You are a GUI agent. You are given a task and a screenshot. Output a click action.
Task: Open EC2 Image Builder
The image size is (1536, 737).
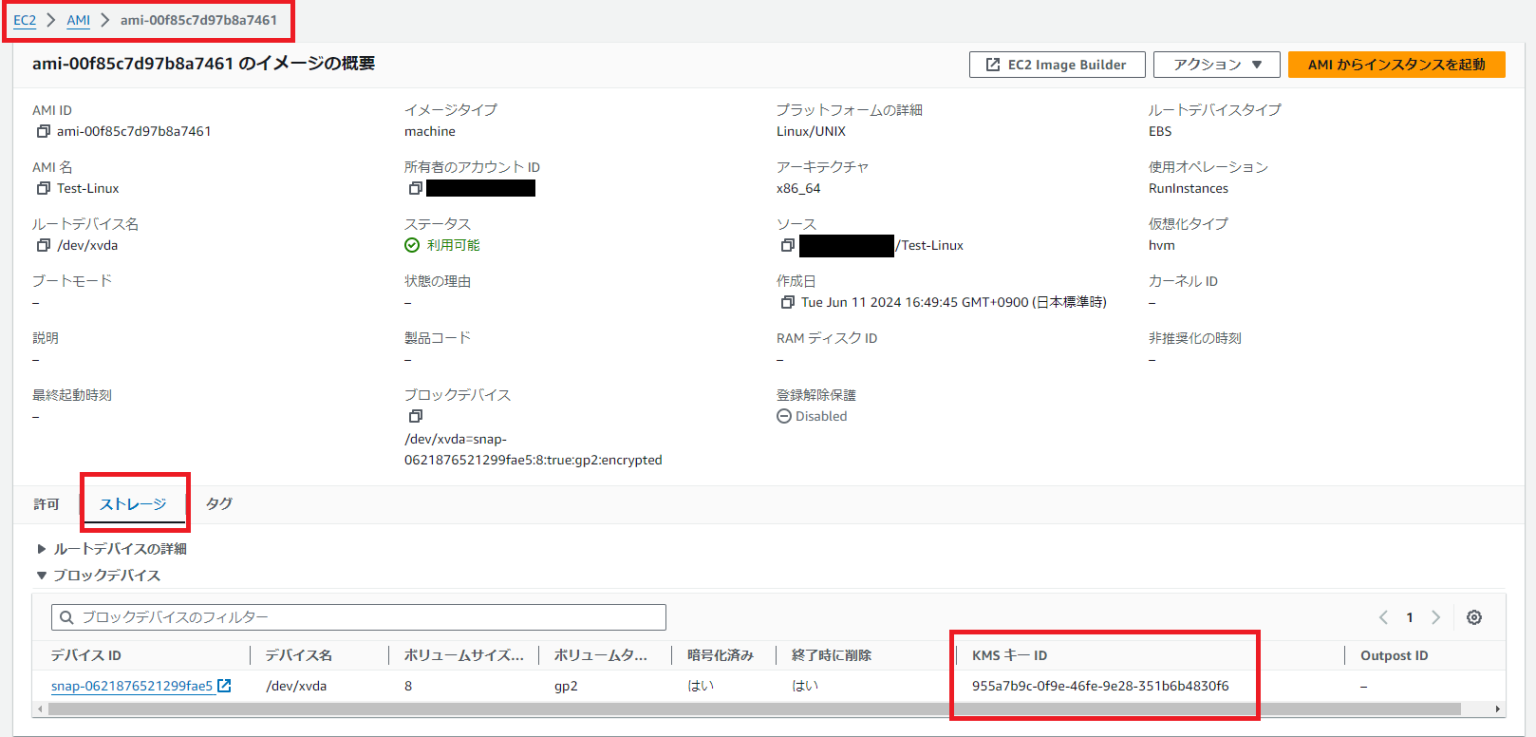click(x=1056, y=64)
